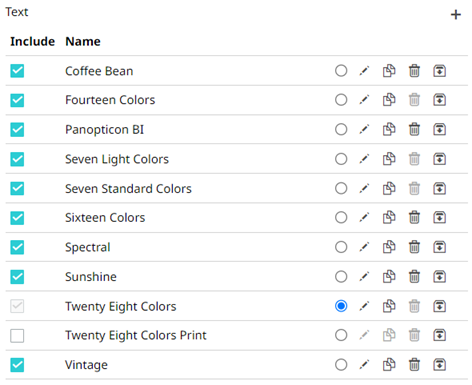Export the Seven Light Colors palette
This screenshot has height=385, width=472.
440,159
